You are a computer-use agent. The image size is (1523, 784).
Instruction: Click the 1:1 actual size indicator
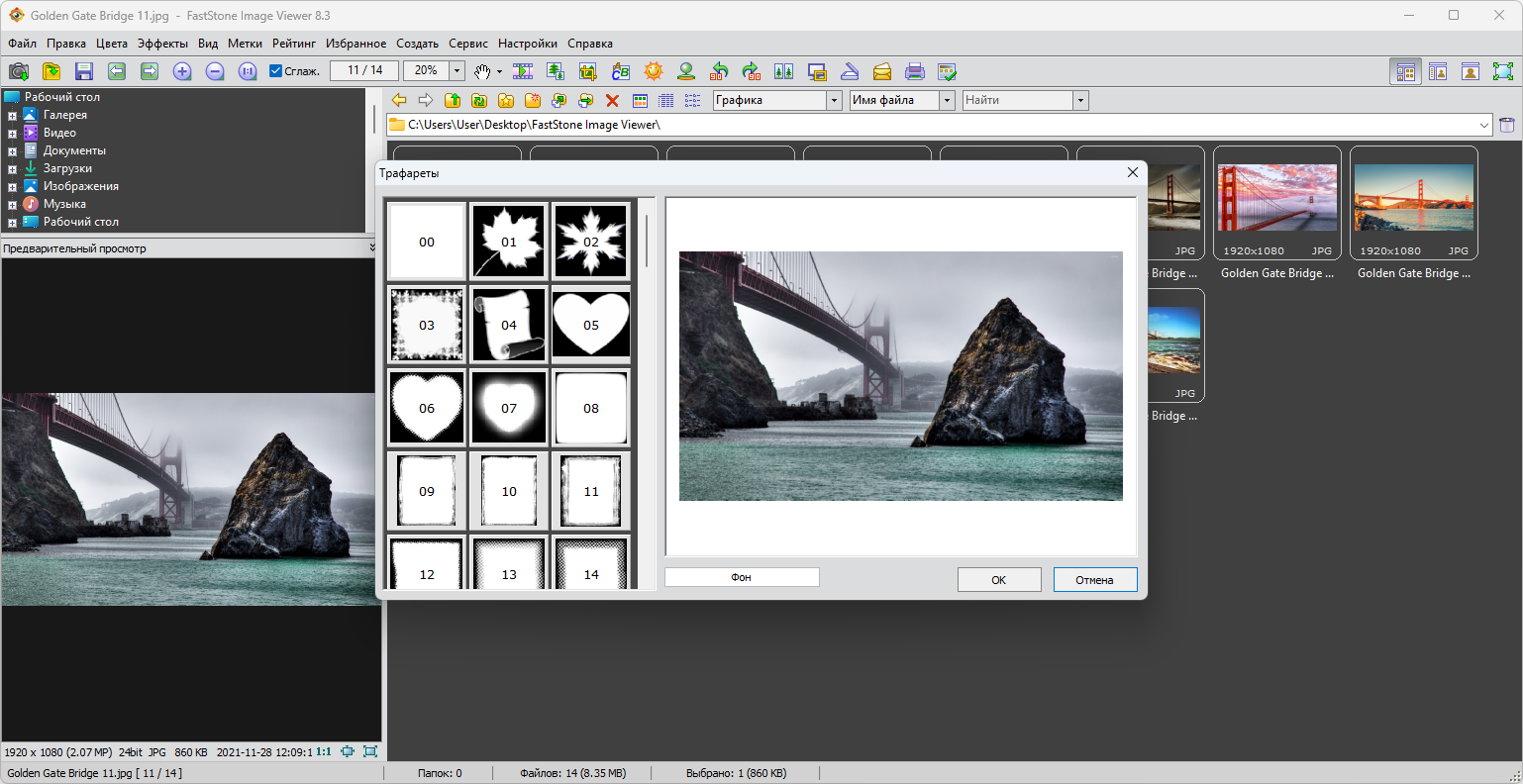pyautogui.click(x=324, y=752)
